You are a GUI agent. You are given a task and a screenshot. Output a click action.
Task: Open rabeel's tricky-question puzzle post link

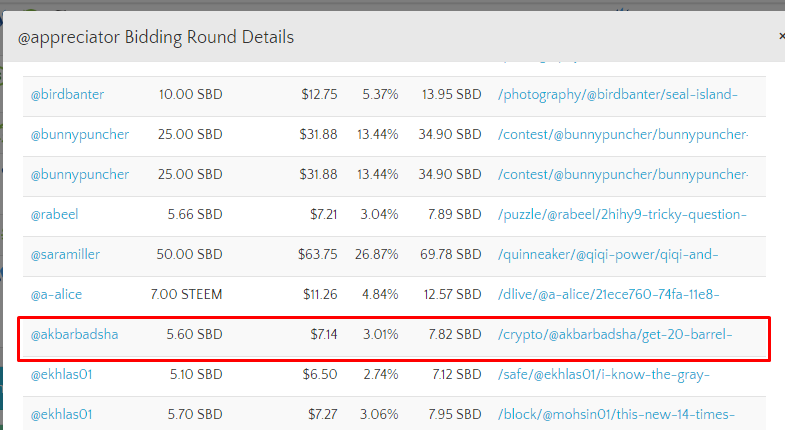(621, 214)
